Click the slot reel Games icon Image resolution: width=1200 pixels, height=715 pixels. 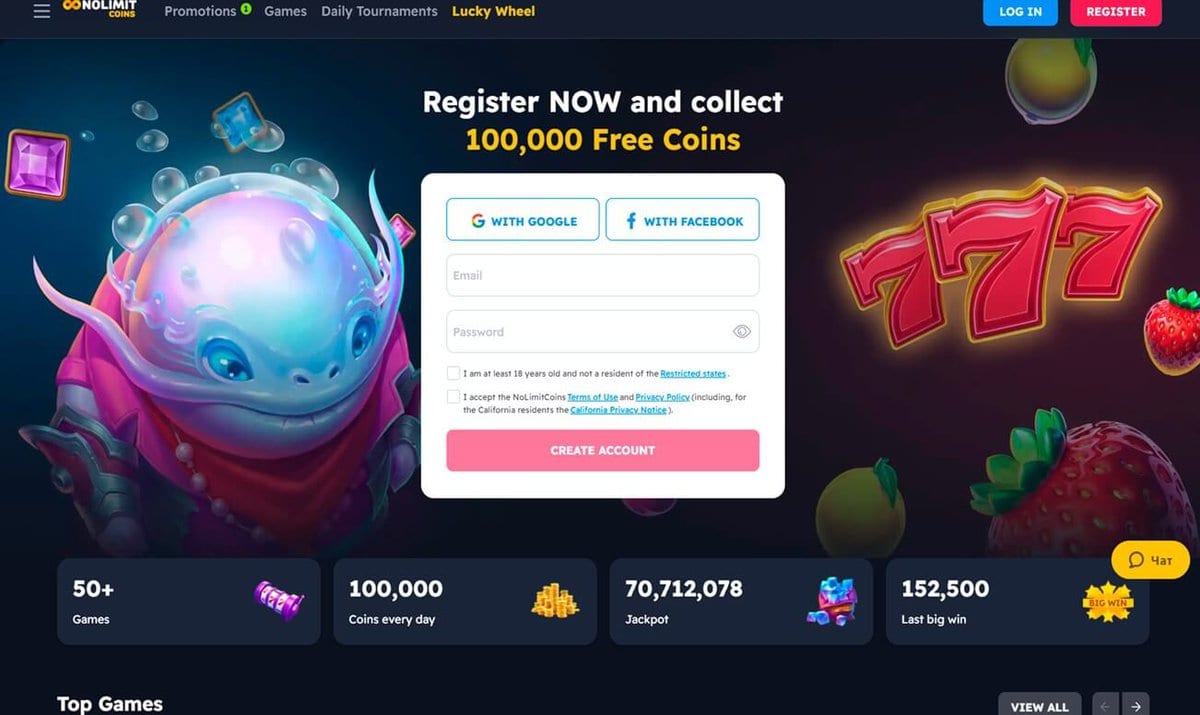click(x=279, y=602)
